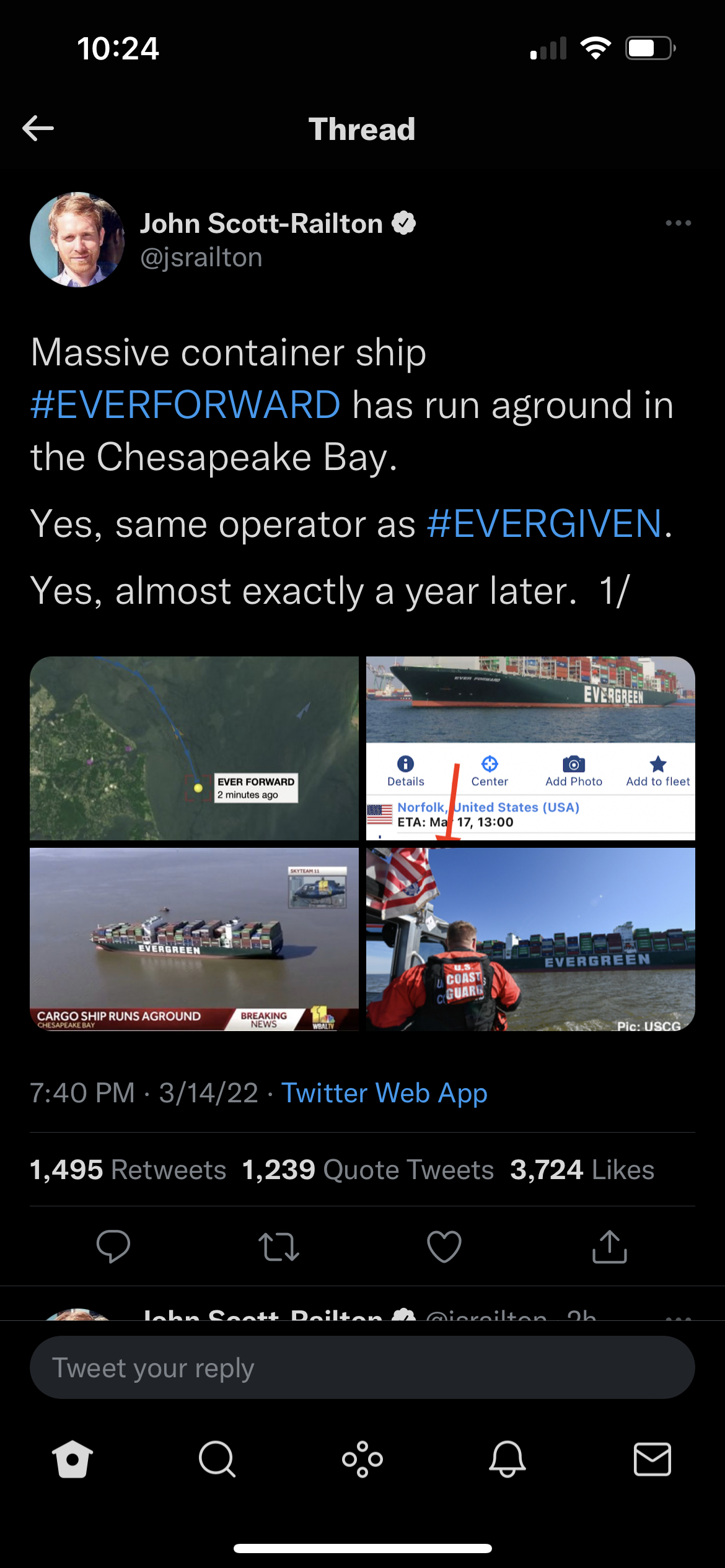Image resolution: width=725 pixels, height=1568 pixels.
Task: View the 3,724 Likes list
Action: point(582,1170)
